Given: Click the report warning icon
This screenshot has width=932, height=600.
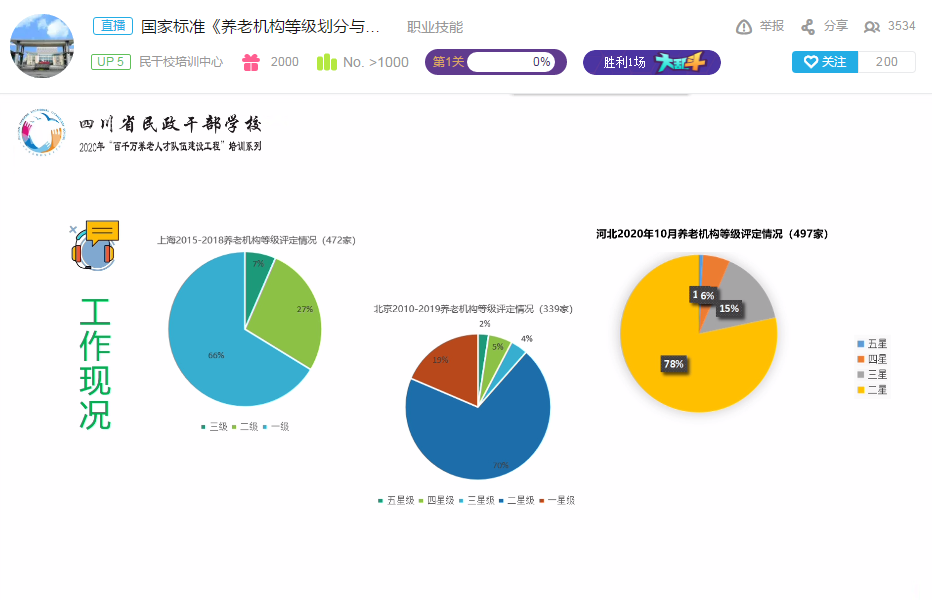Looking at the screenshot, I should pos(744,27).
